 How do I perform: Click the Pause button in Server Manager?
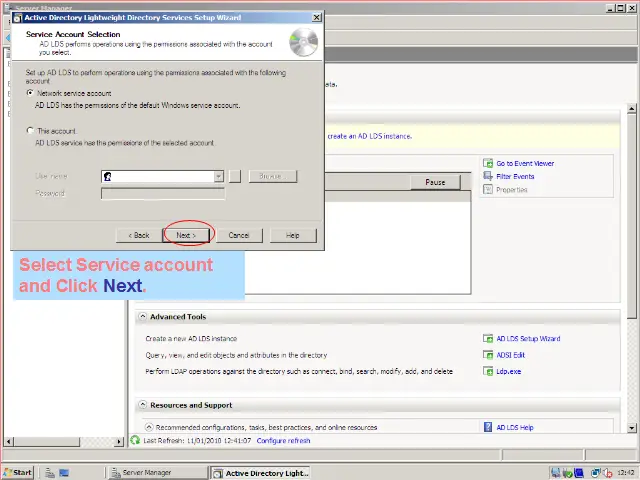[435, 182]
